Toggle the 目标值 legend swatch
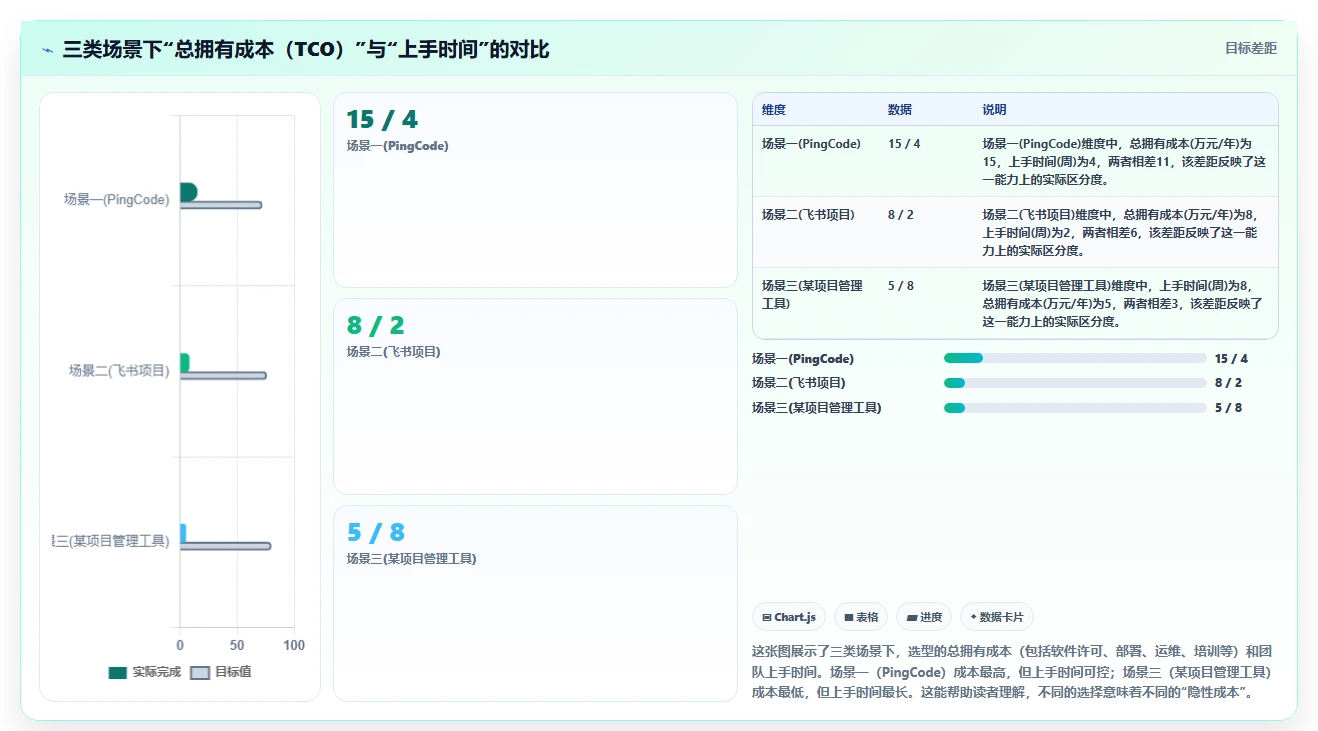The height and width of the screenshot is (731, 1318). tap(200, 672)
